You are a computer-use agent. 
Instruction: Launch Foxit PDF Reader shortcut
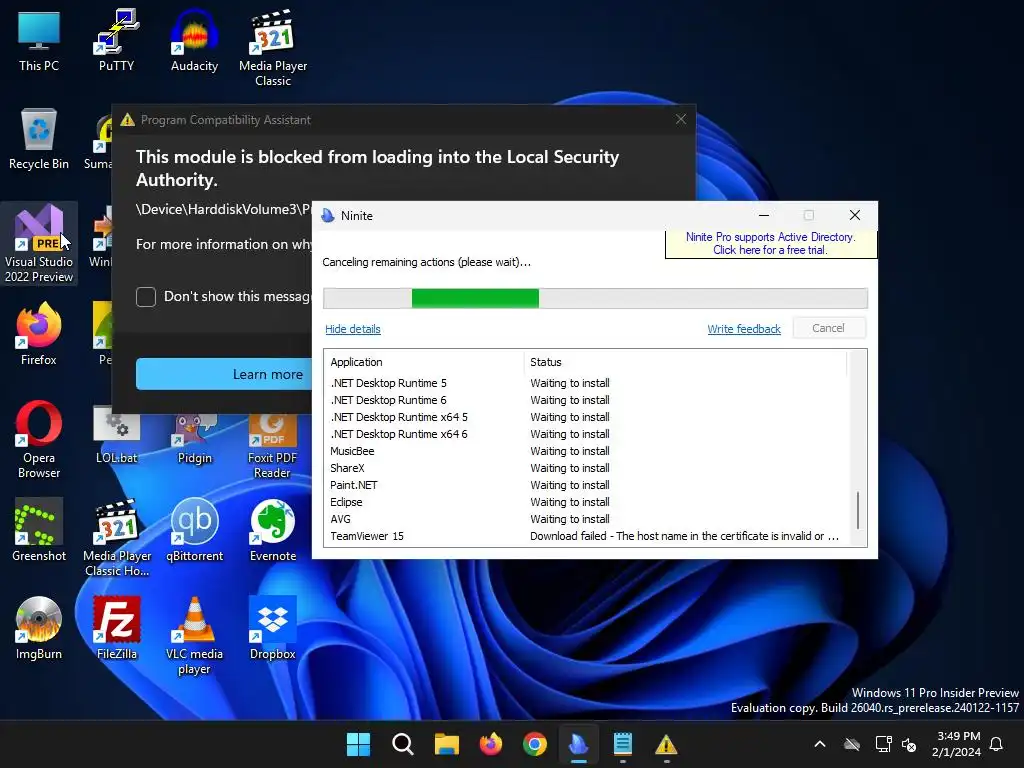[x=272, y=447]
